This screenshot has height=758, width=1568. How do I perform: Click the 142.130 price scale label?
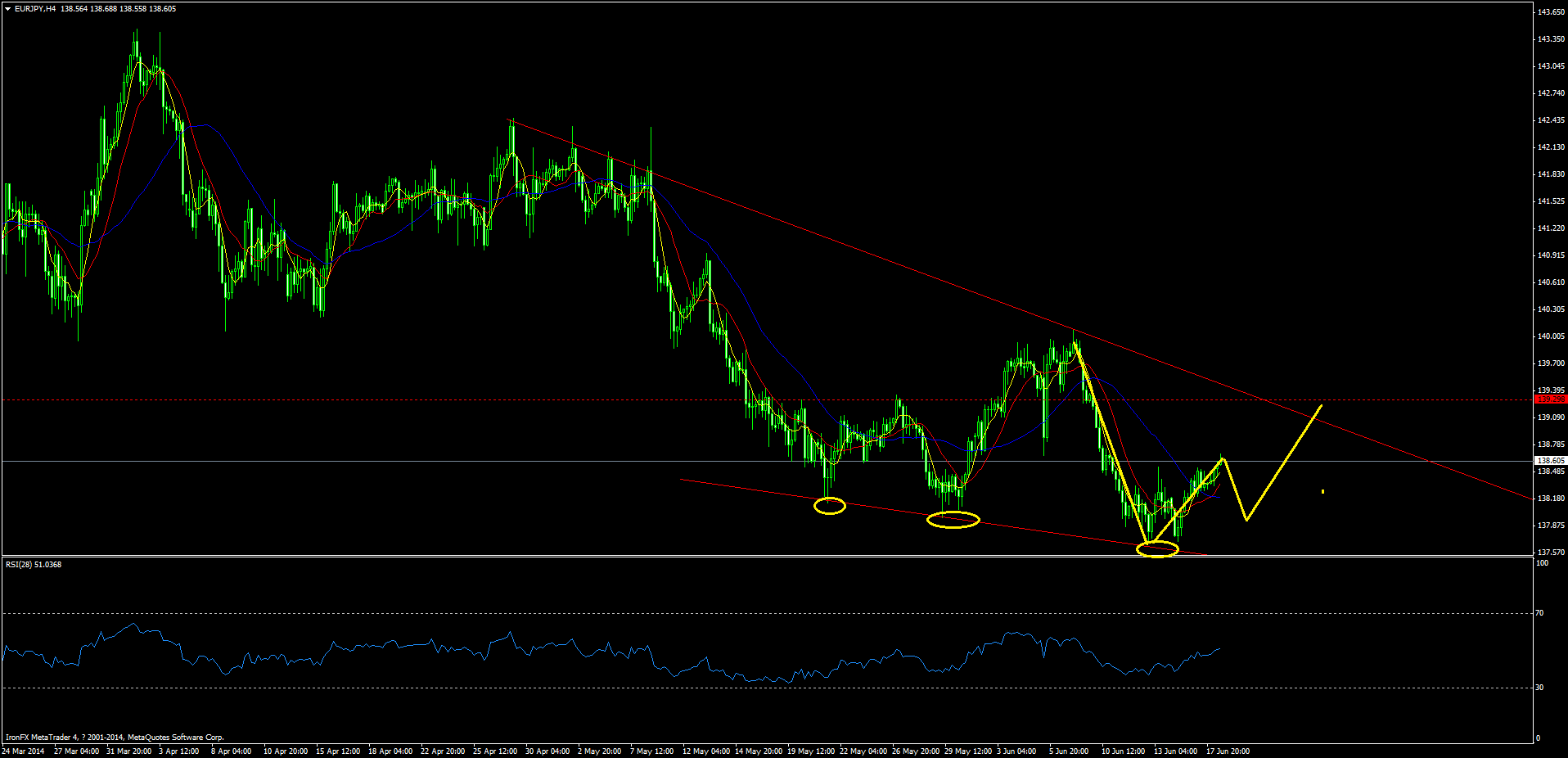1551,147
